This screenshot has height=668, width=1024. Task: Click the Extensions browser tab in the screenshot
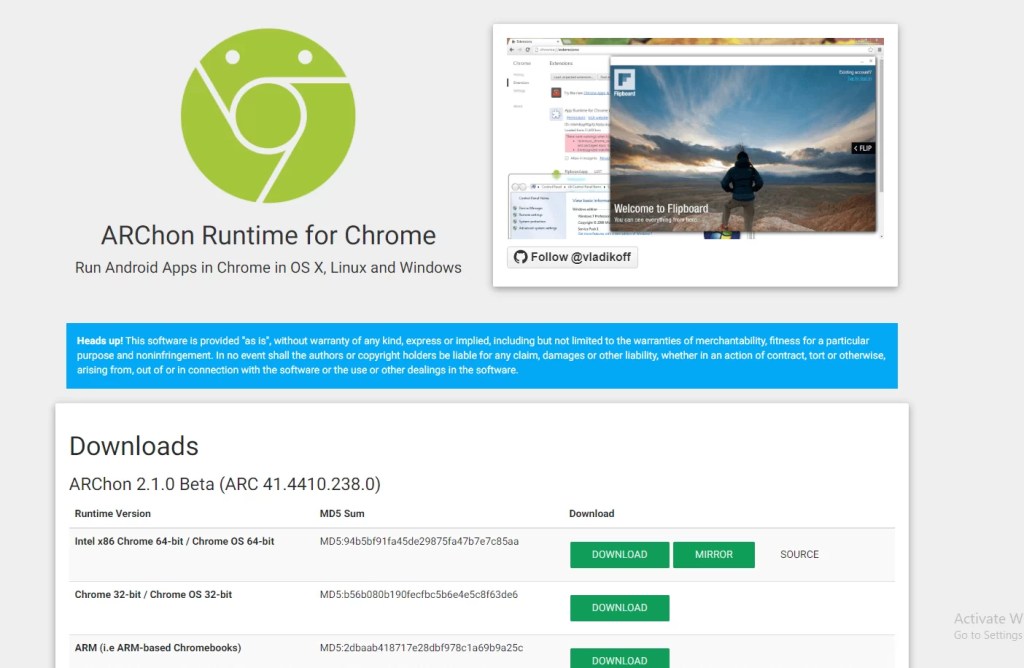521,41
